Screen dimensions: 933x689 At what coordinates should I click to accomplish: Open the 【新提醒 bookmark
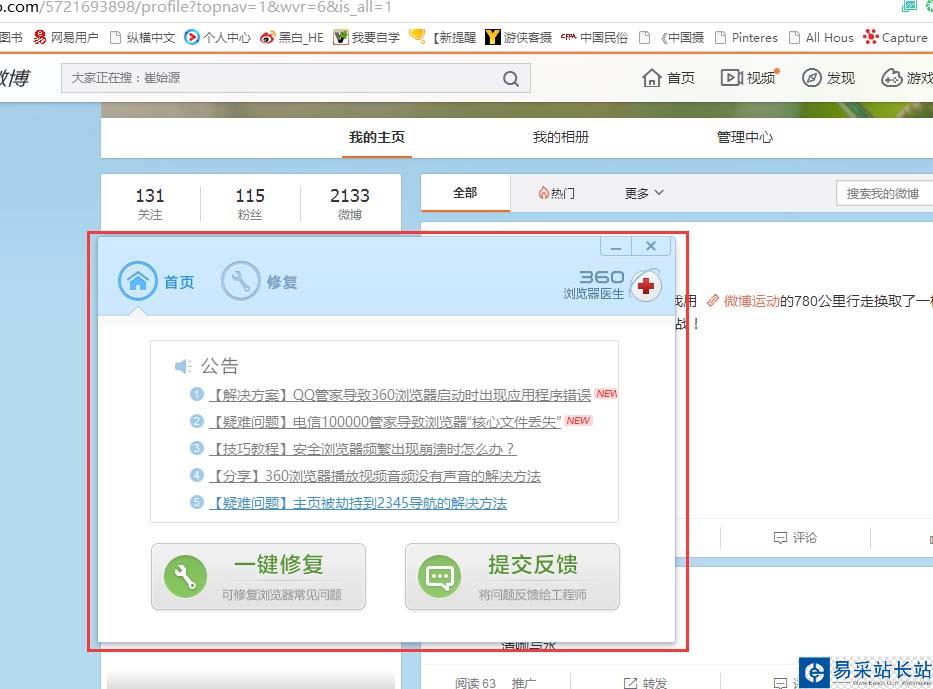pyautogui.click(x=443, y=37)
